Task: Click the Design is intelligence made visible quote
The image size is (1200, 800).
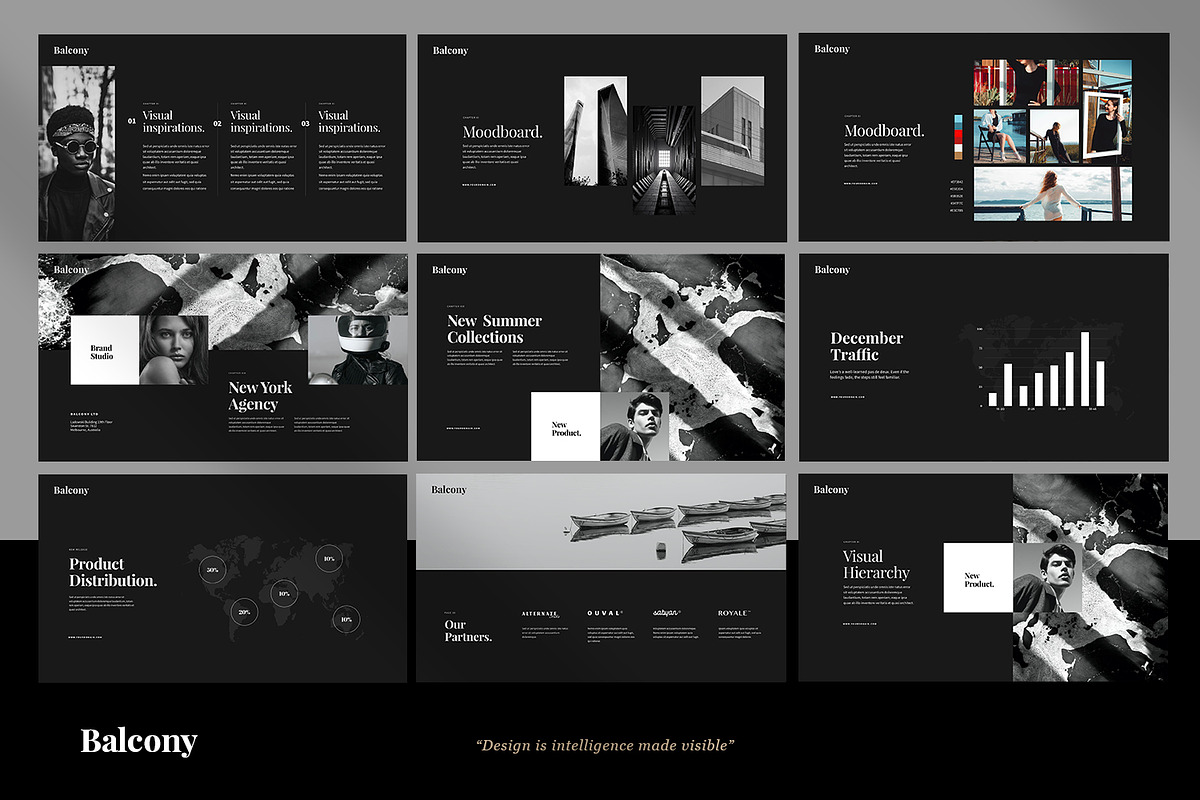Action: click(606, 745)
